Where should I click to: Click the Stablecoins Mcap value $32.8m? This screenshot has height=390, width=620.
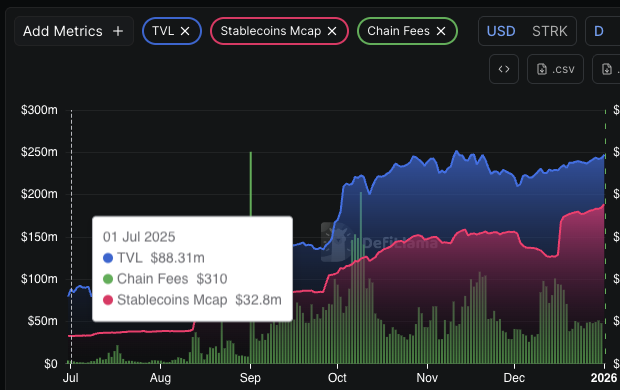click(258, 300)
